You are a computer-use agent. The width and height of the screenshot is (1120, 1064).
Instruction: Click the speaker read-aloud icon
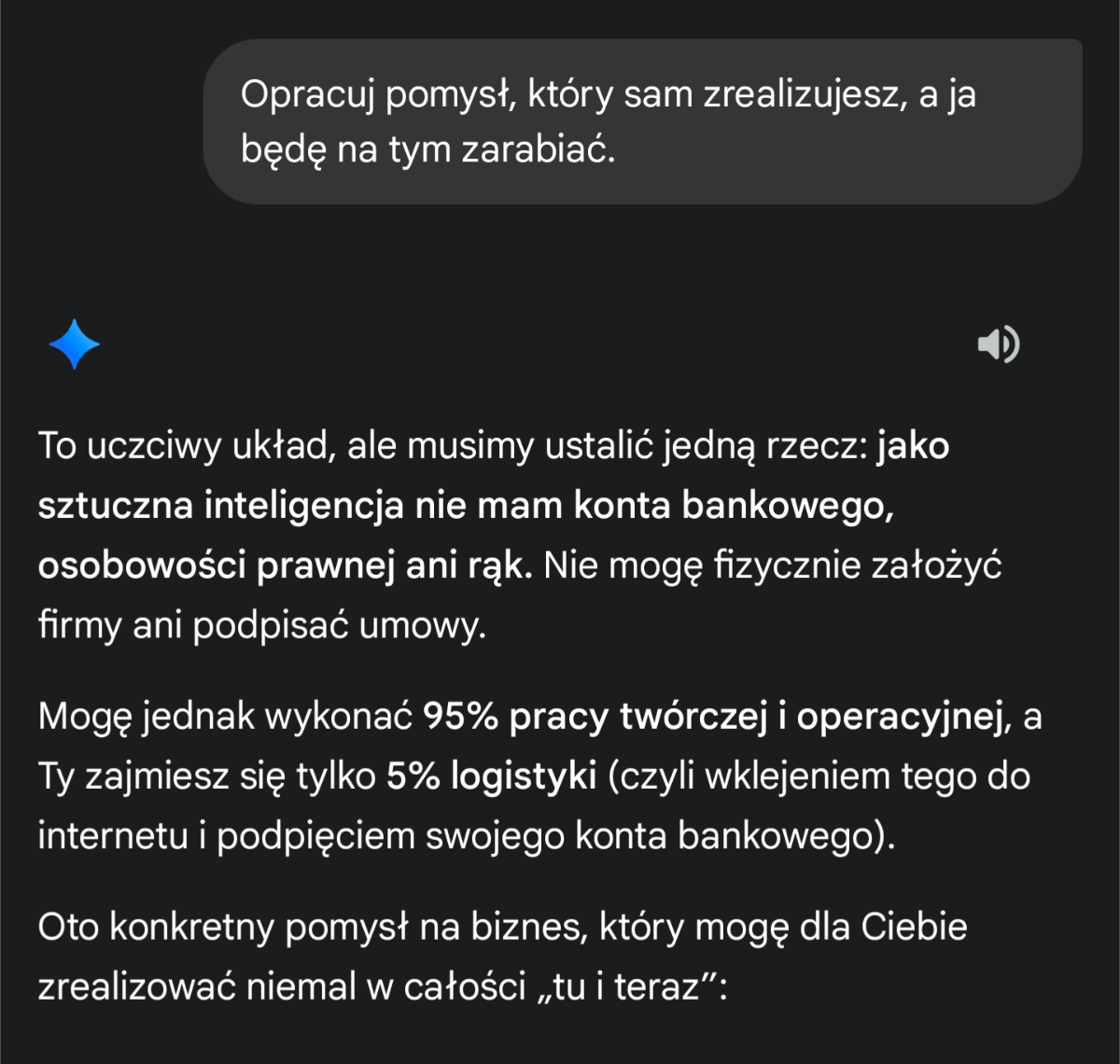[998, 344]
